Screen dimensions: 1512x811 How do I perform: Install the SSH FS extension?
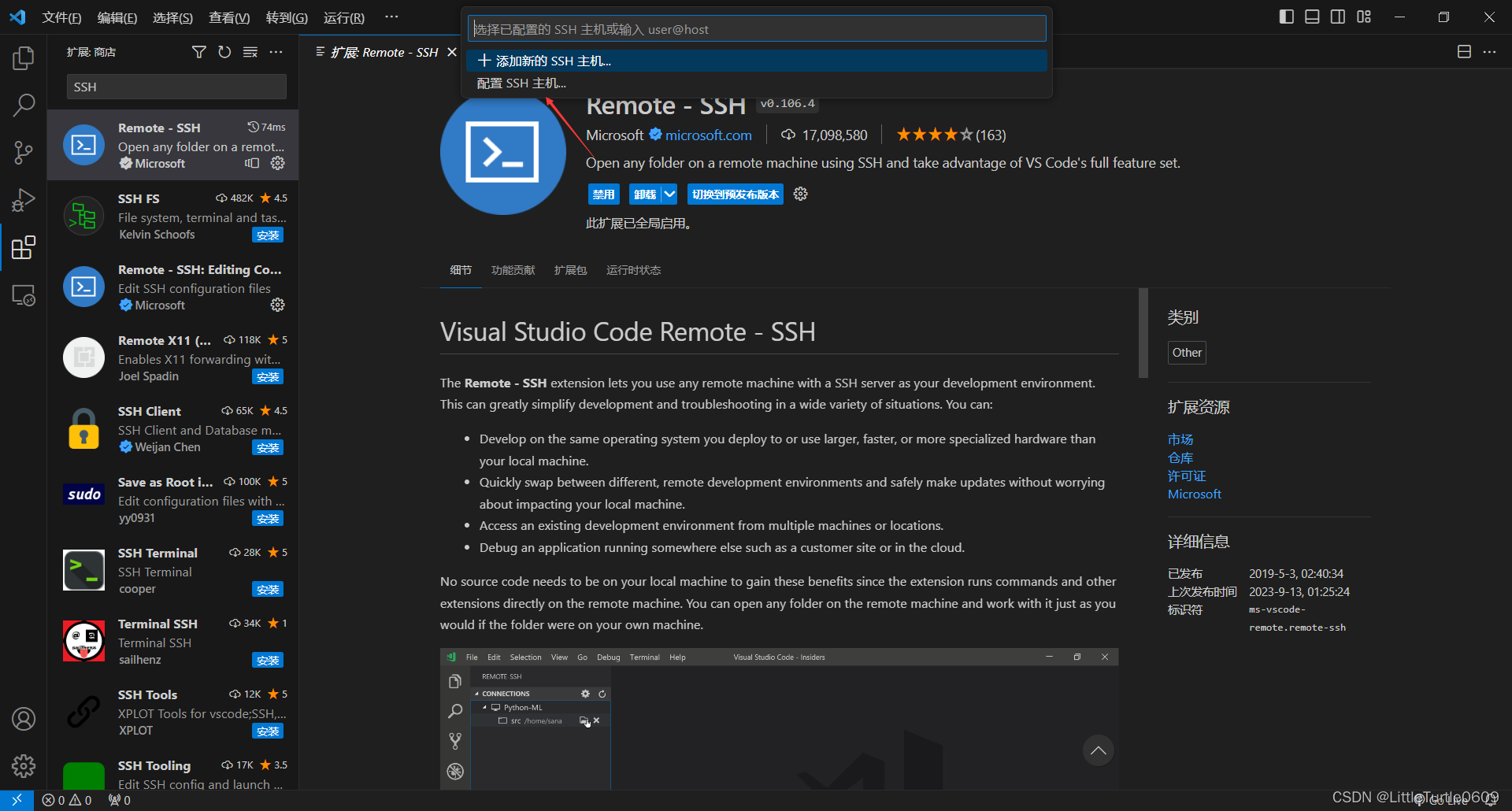pos(268,235)
